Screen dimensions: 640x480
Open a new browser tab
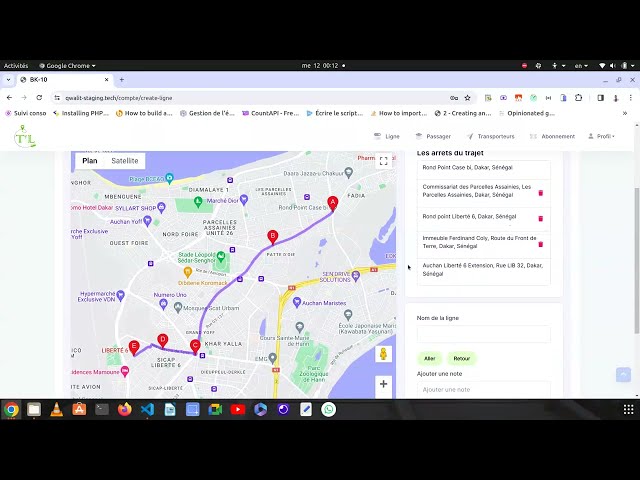(122, 80)
